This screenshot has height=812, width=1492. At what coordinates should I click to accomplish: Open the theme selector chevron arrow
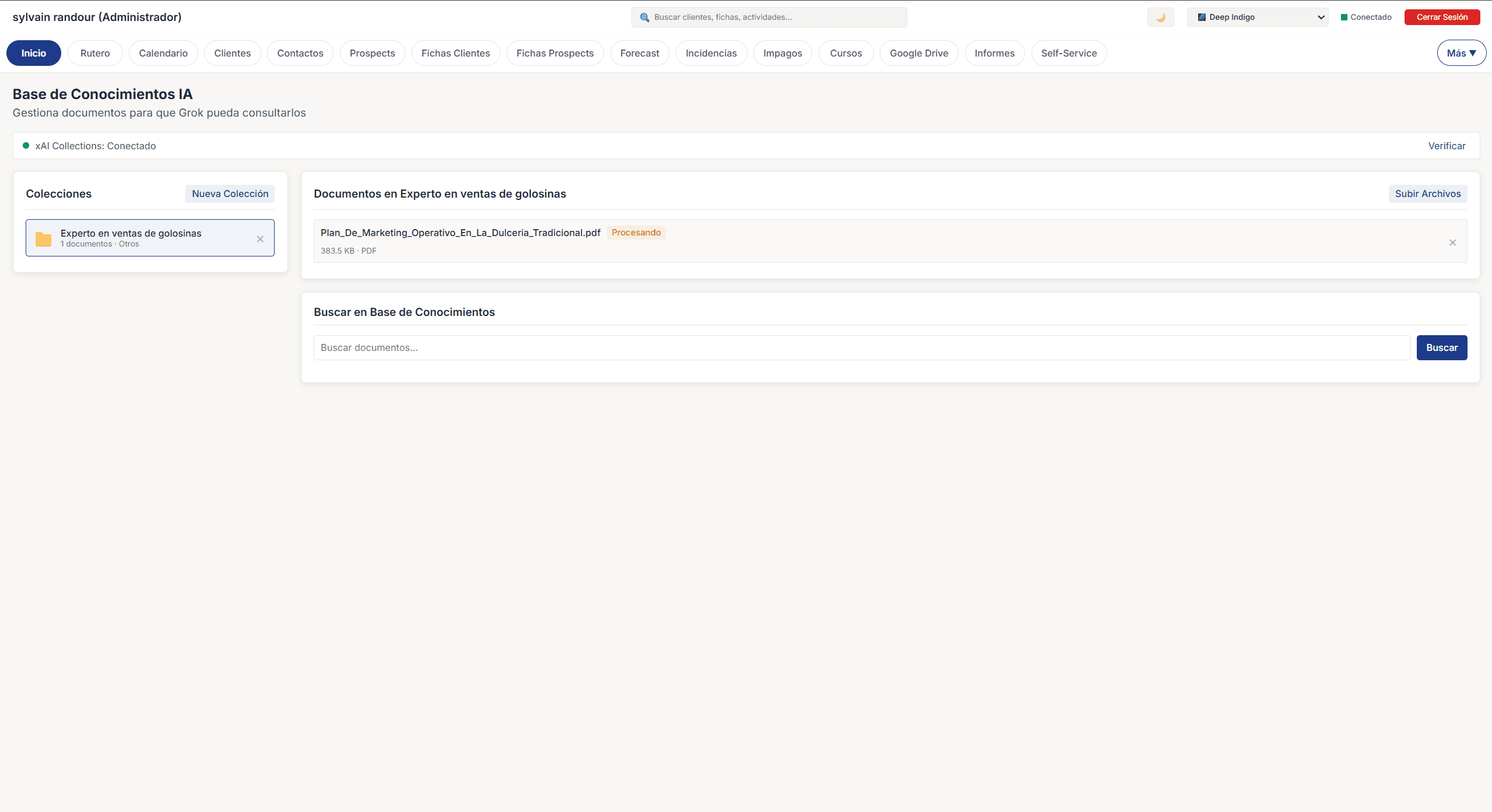1321,17
